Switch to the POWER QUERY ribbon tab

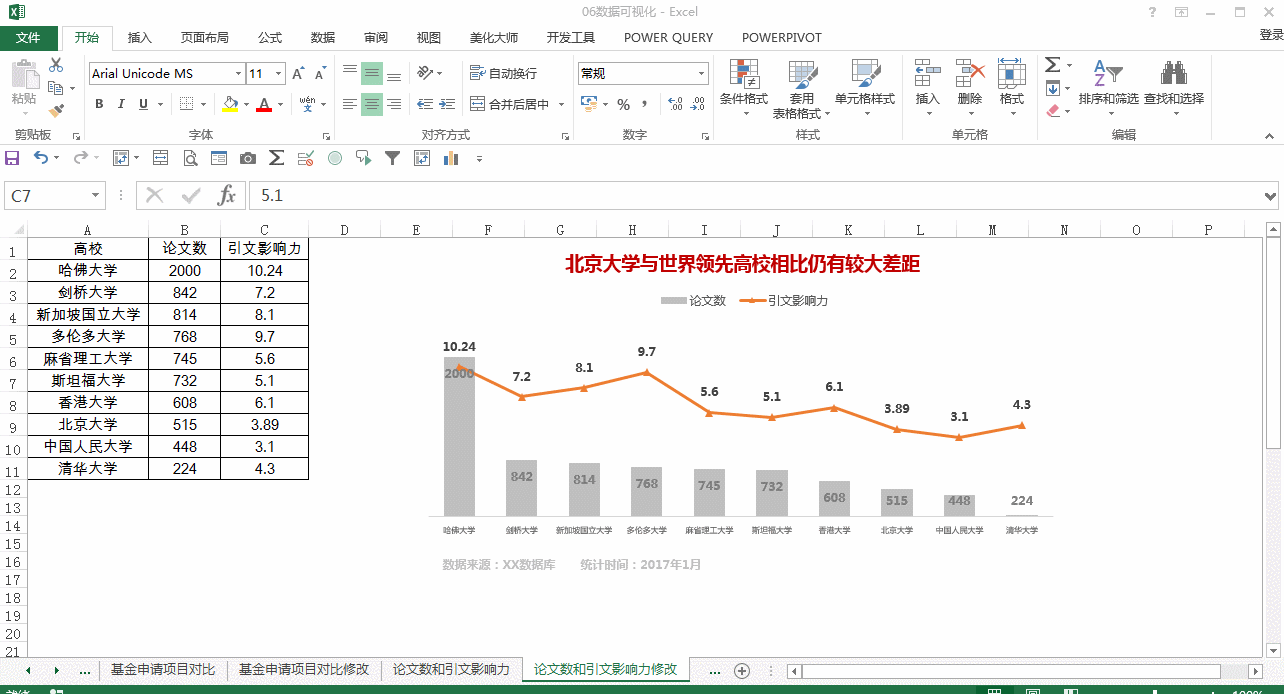668,38
